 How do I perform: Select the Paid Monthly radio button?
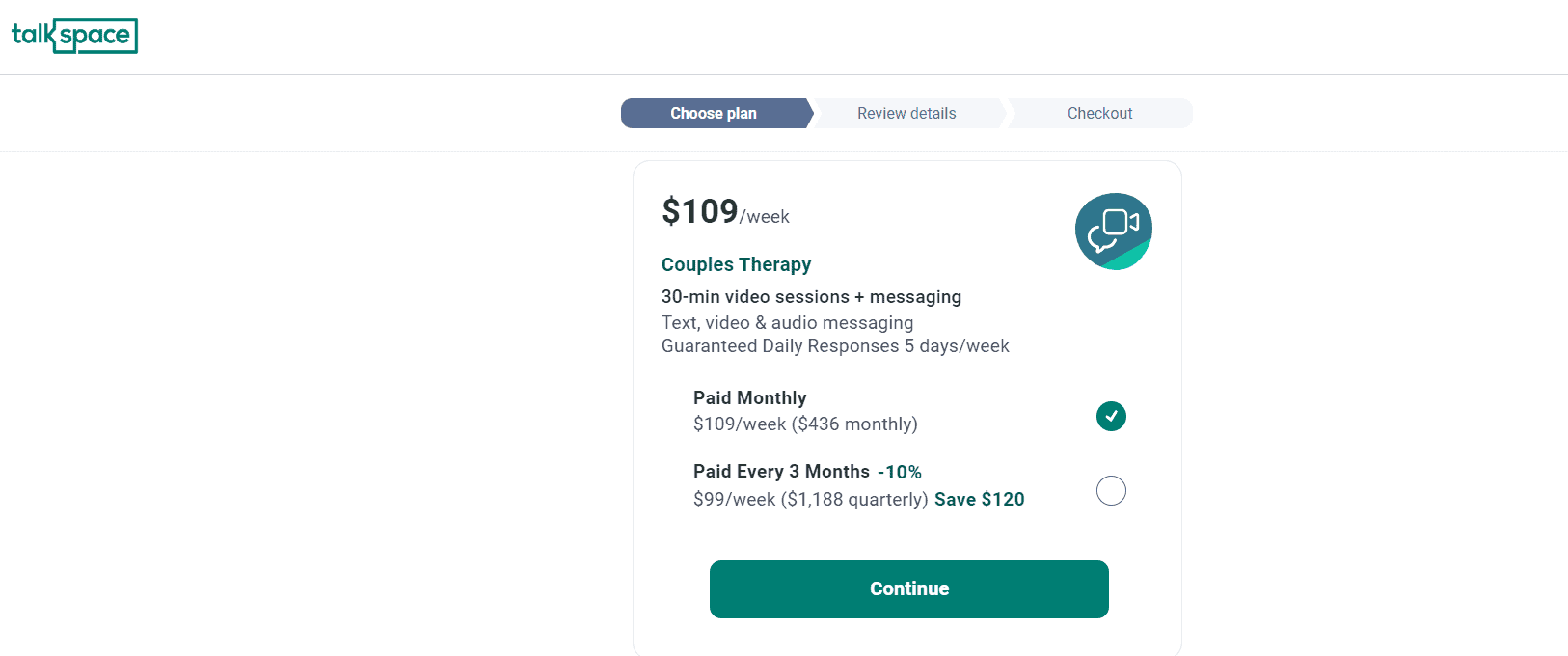pos(1111,416)
